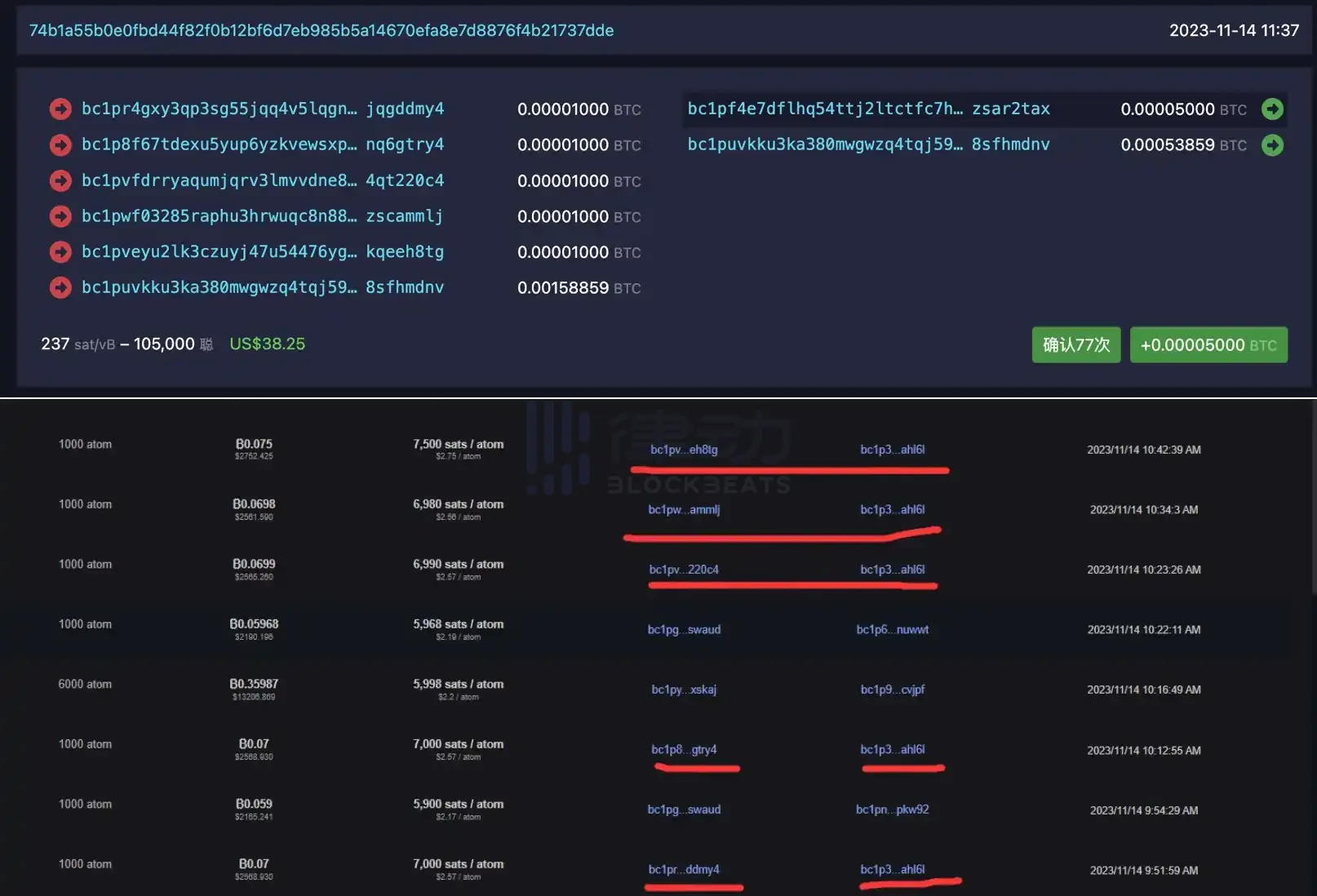
Task: Click the +0.00005000 BTC amount button
Action: tap(1208, 345)
